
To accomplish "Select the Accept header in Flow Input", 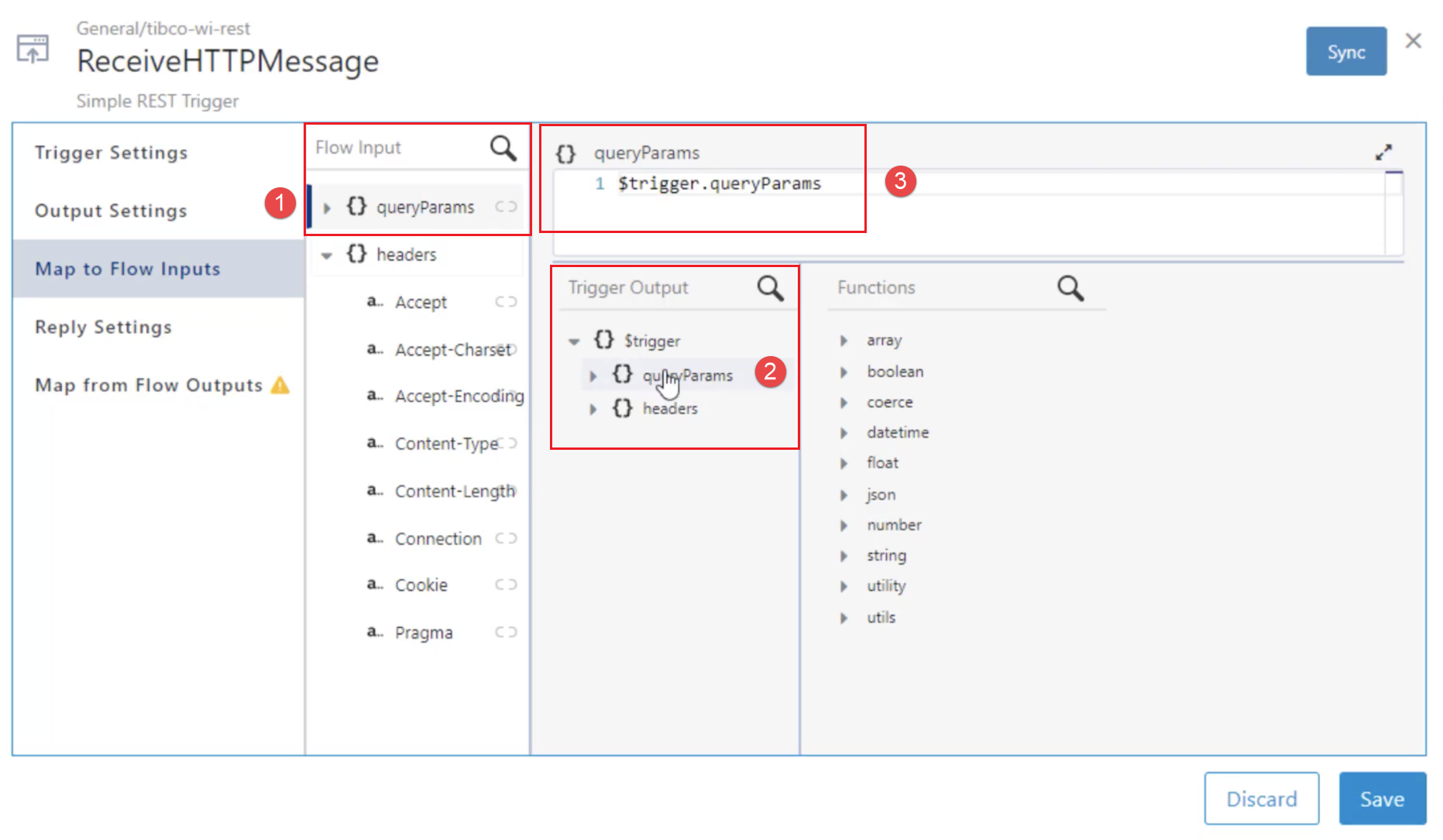I will (x=418, y=302).
